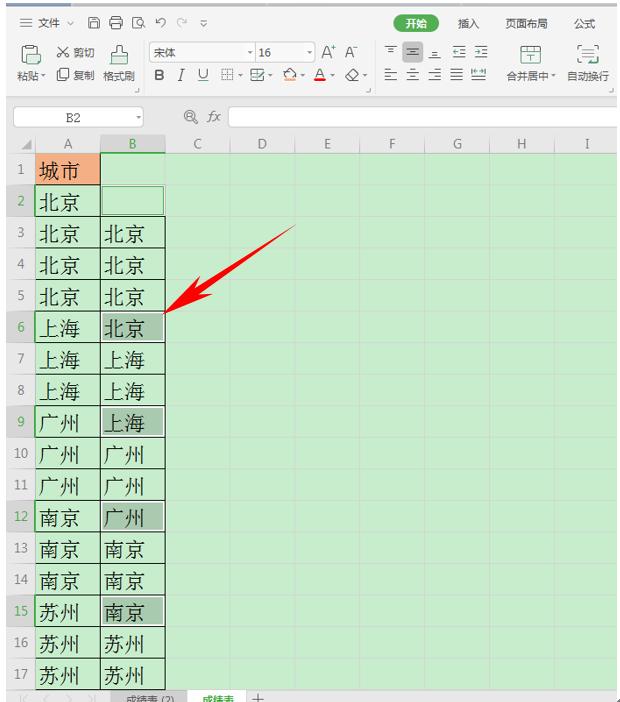Viewport: 620px width, 702px height.
Task: Apply cell borders icon
Action: click(227, 75)
